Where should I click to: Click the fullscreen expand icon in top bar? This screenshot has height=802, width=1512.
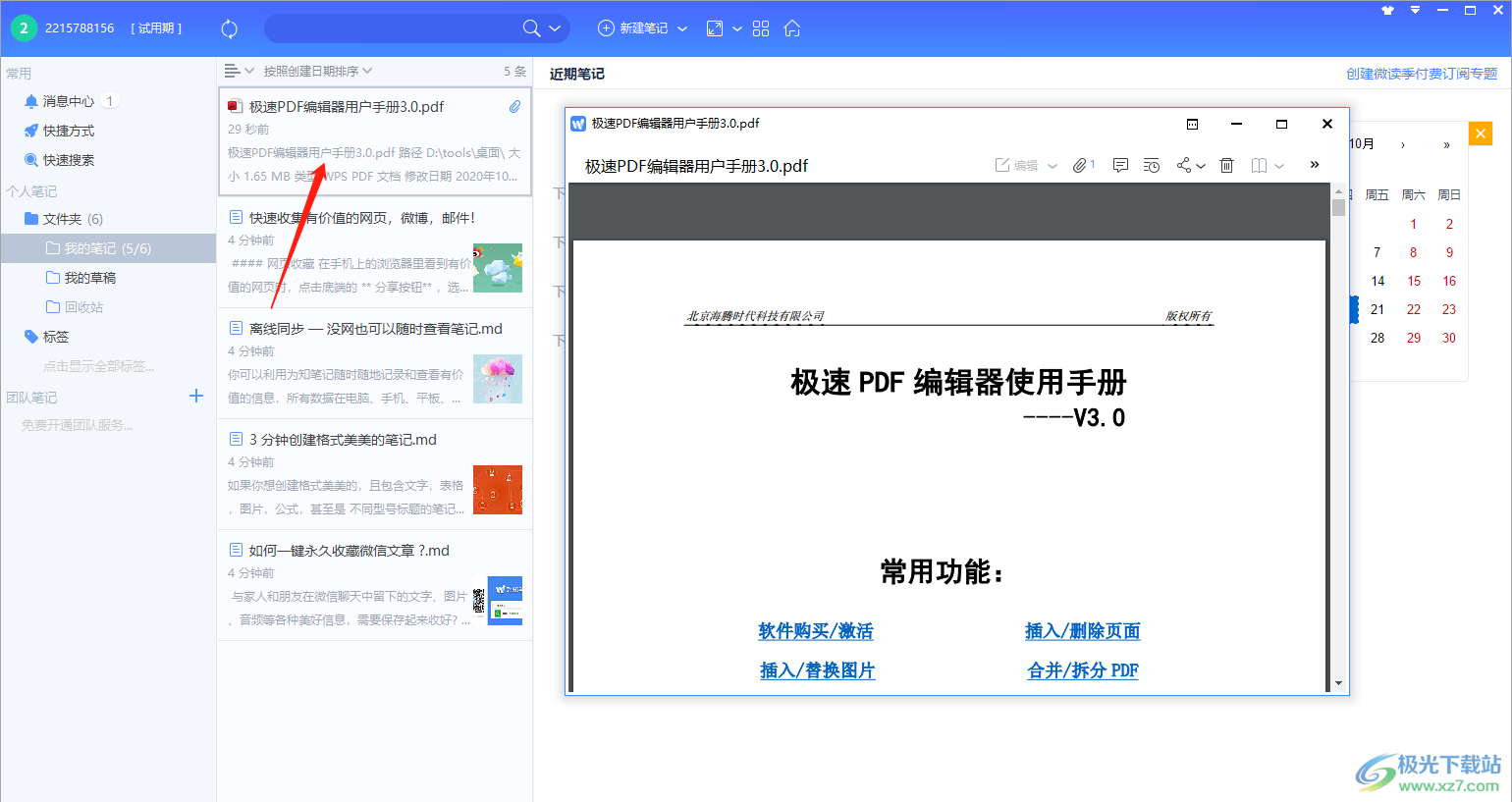click(715, 28)
